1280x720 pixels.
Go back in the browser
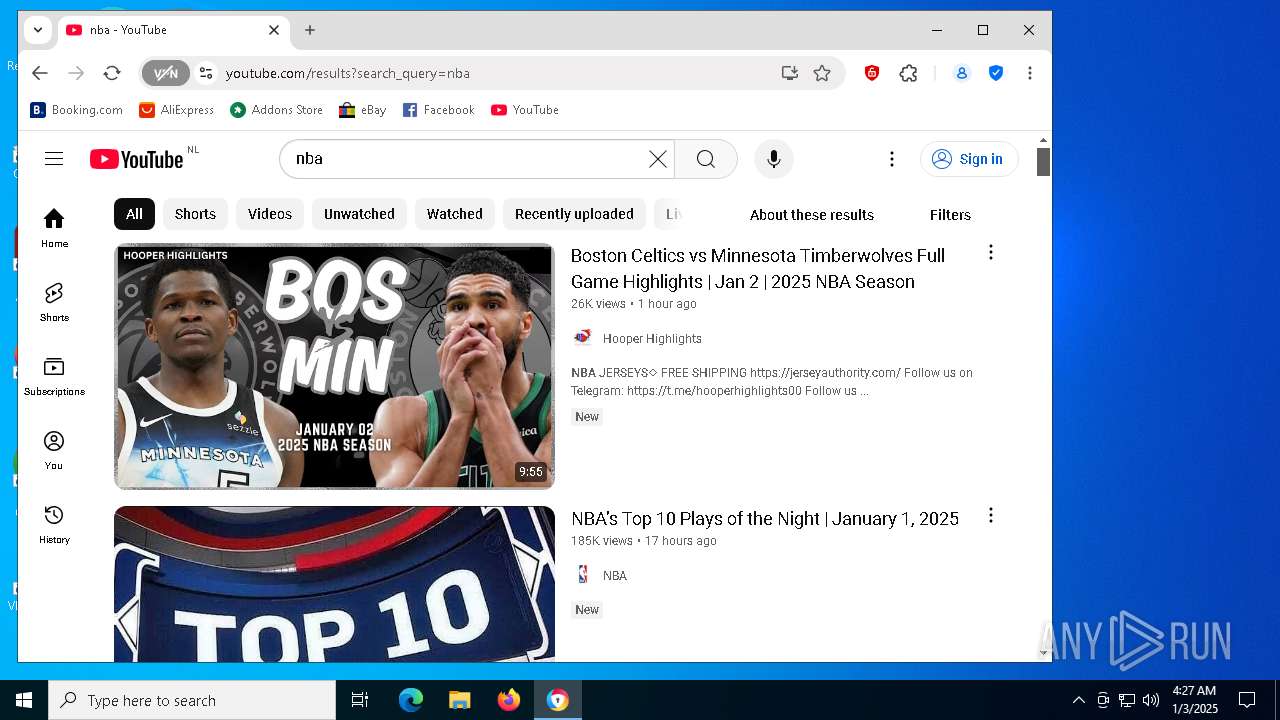pos(39,73)
